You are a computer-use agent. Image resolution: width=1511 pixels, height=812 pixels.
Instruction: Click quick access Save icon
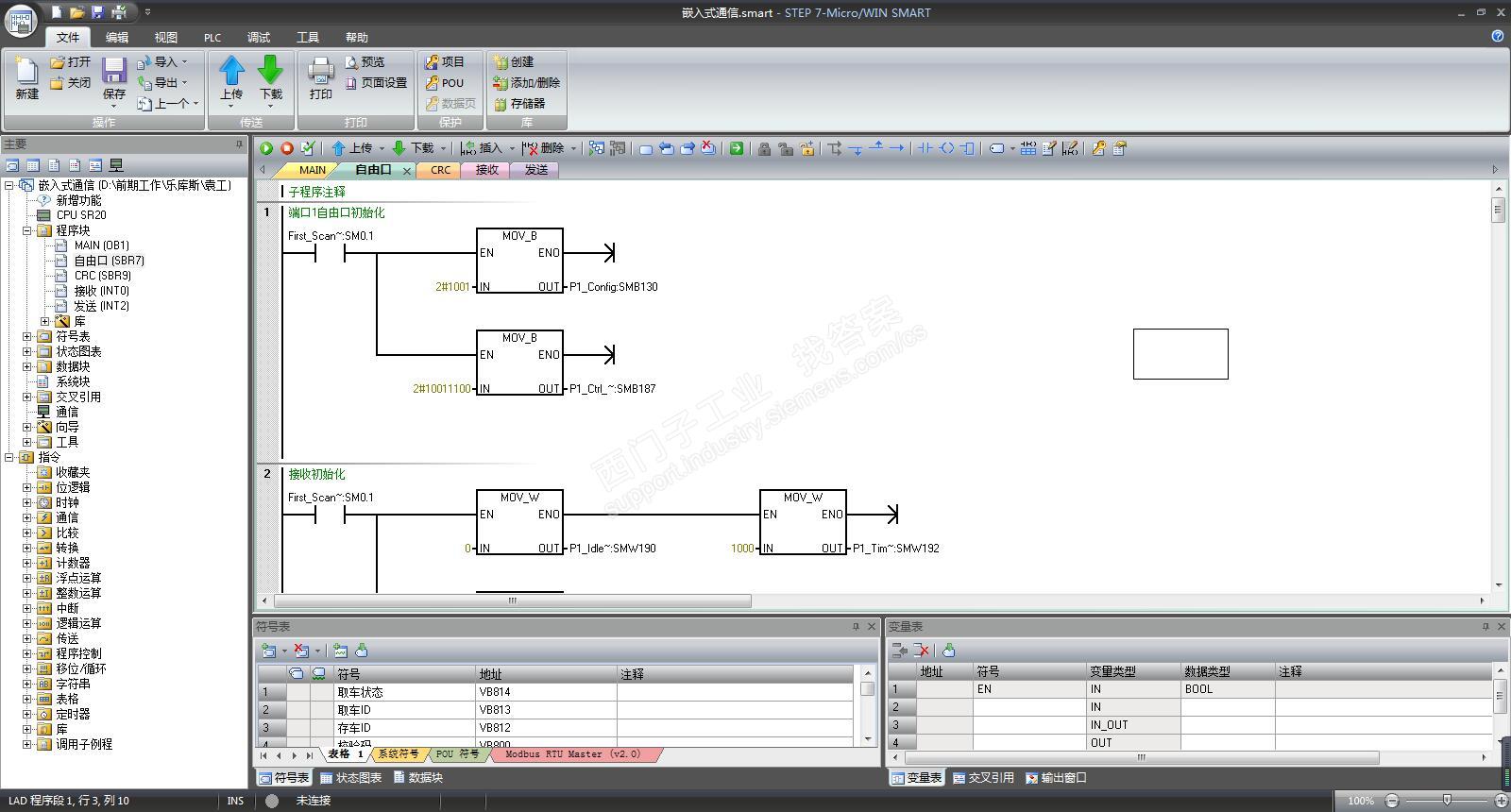[x=97, y=12]
